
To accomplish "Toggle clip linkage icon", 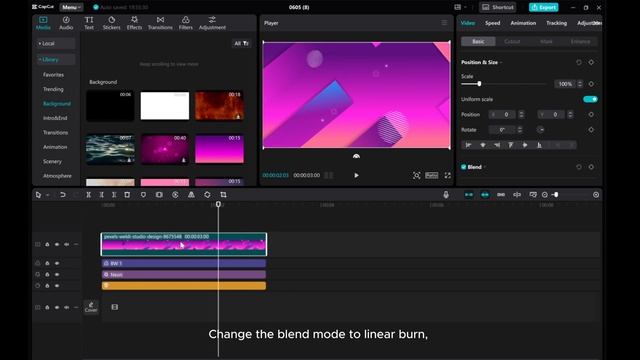I will click(501, 195).
